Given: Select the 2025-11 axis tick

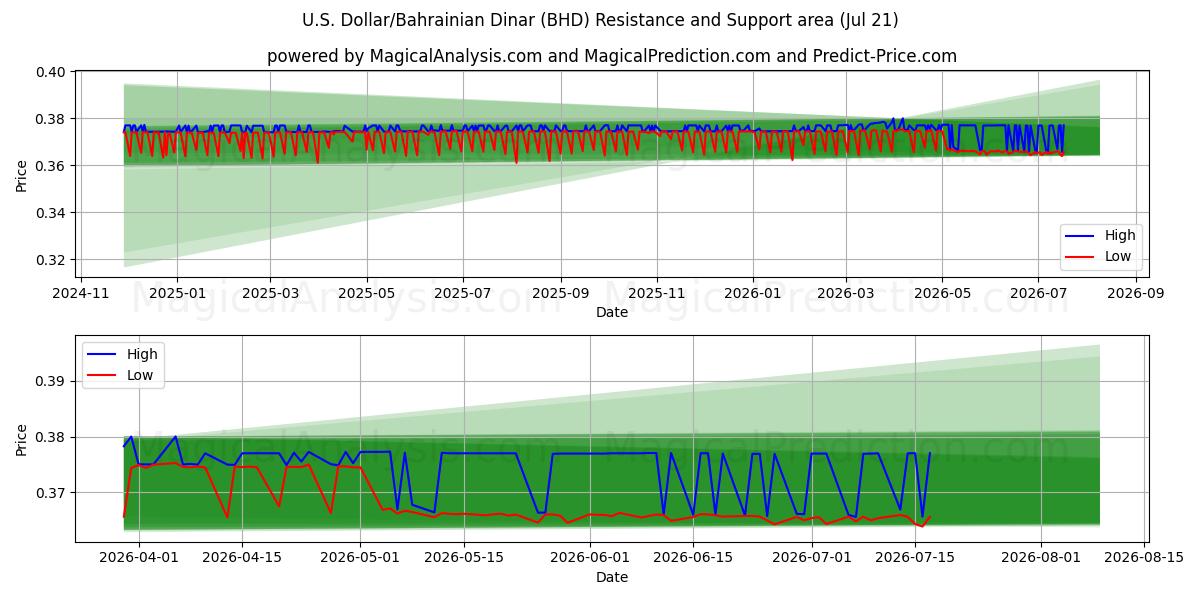Looking at the screenshot, I should click(x=656, y=294).
